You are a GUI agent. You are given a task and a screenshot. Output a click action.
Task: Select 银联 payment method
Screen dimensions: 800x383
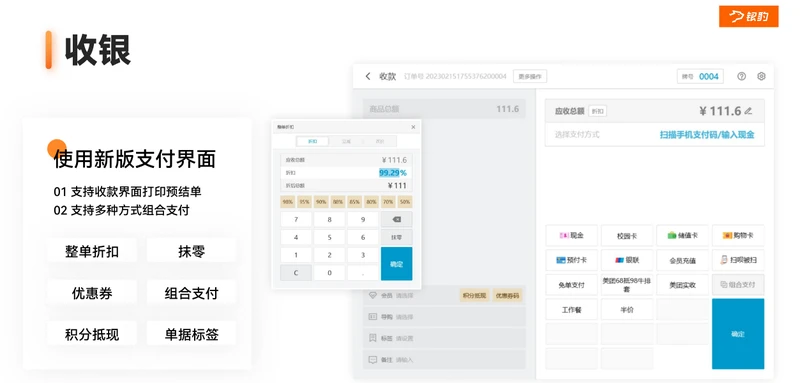click(627, 260)
